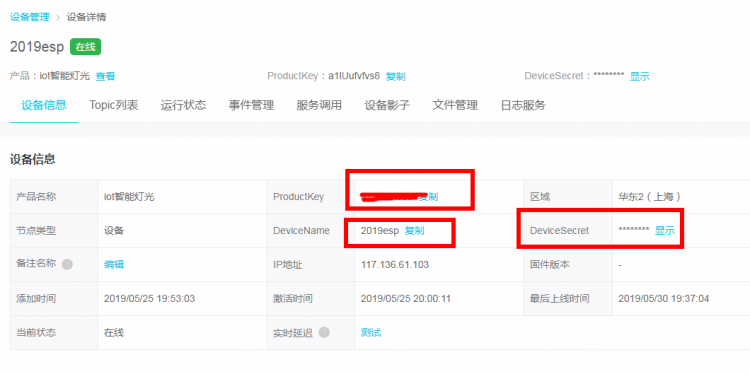This screenshot has width=750, height=374.
Task: Click the 添加时间 value 2019/05/25 19:53:03
Action: [x=149, y=299]
